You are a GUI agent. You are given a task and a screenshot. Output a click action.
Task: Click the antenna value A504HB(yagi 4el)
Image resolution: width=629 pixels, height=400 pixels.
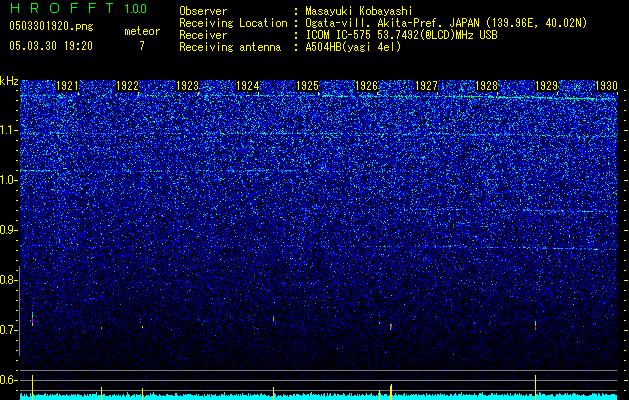tap(353, 47)
